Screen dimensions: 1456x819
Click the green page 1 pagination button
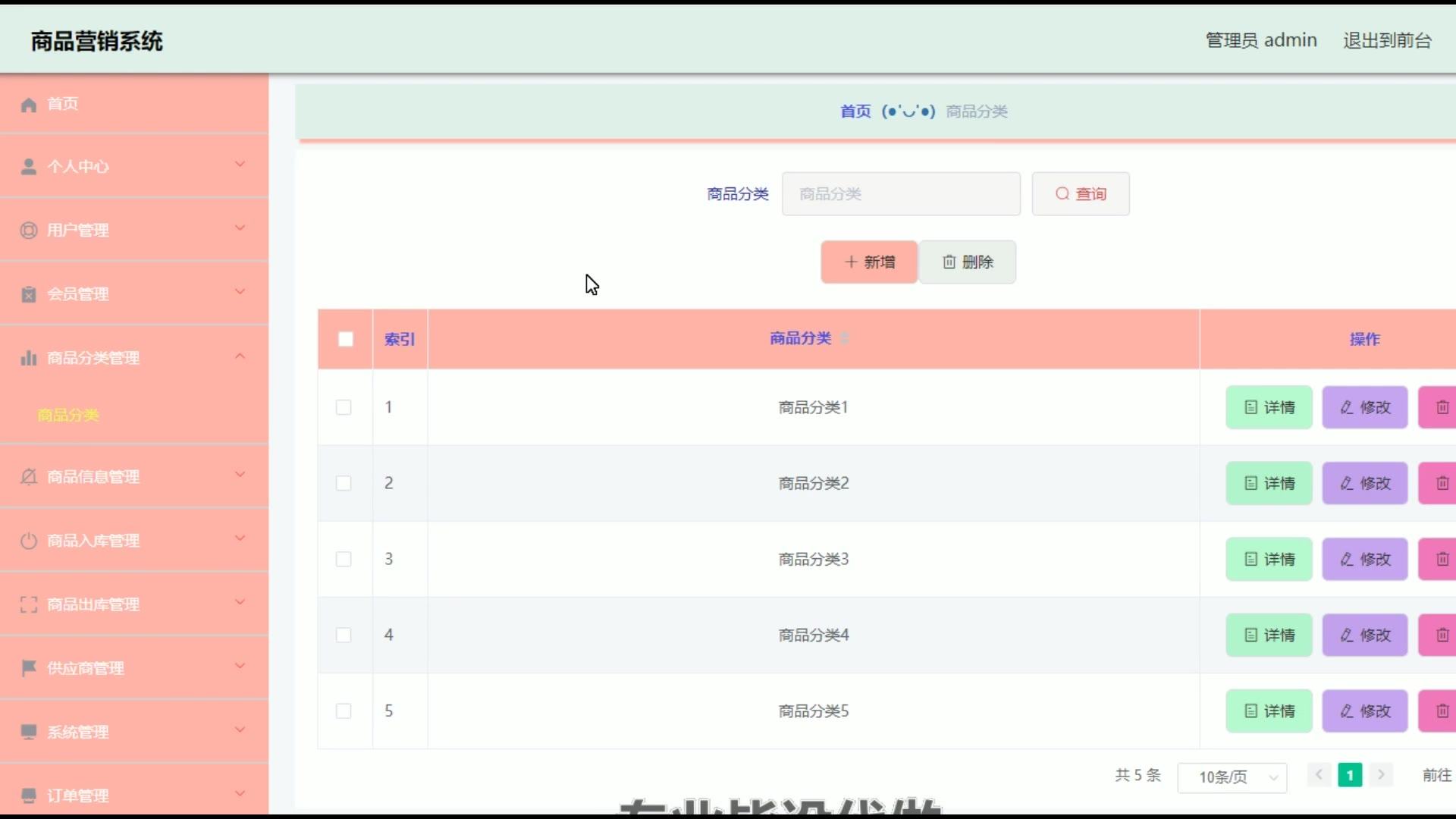(x=1350, y=775)
